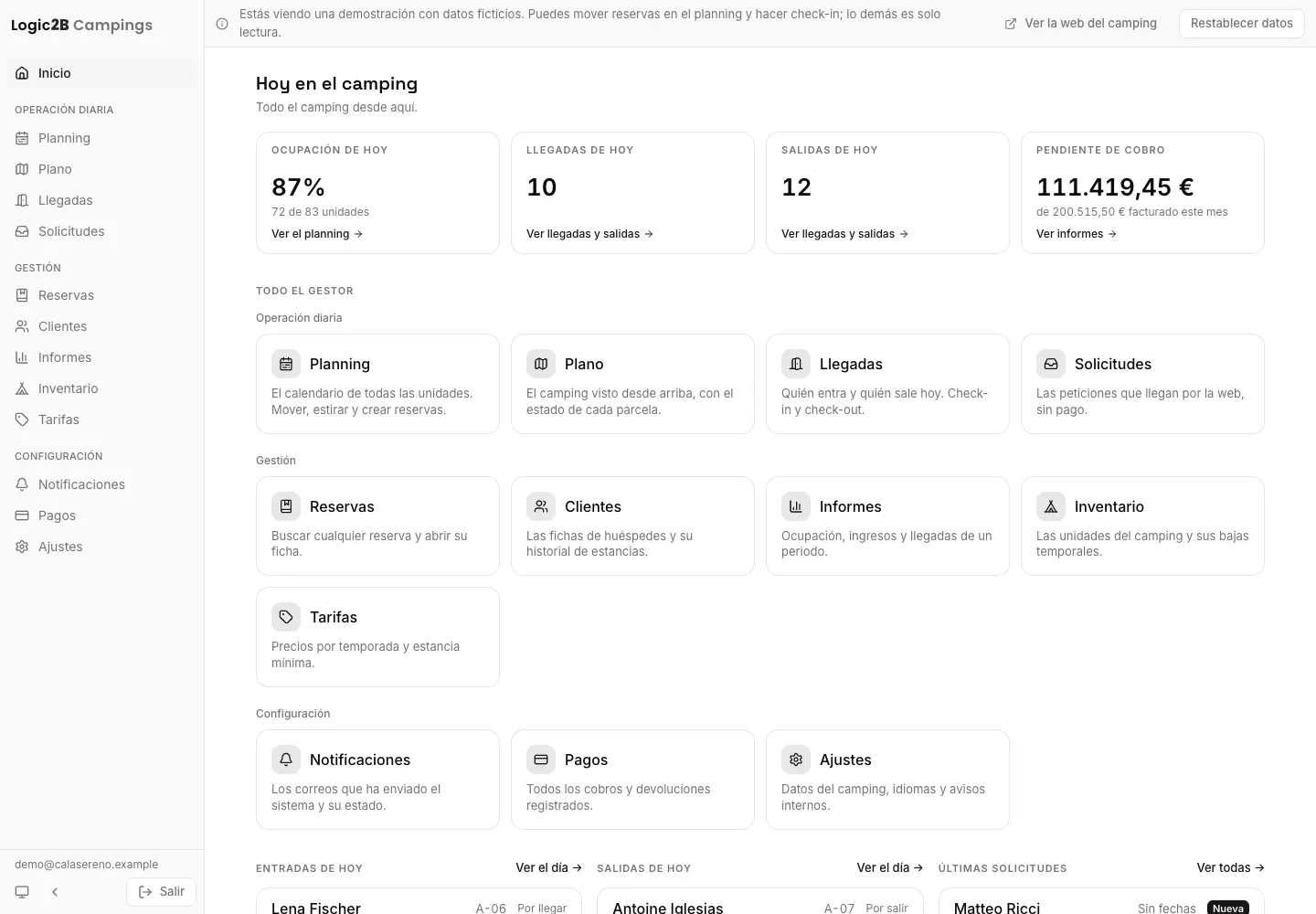
Task: Open the Inventario card tent icon
Action: pyautogui.click(x=1051, y=506)
